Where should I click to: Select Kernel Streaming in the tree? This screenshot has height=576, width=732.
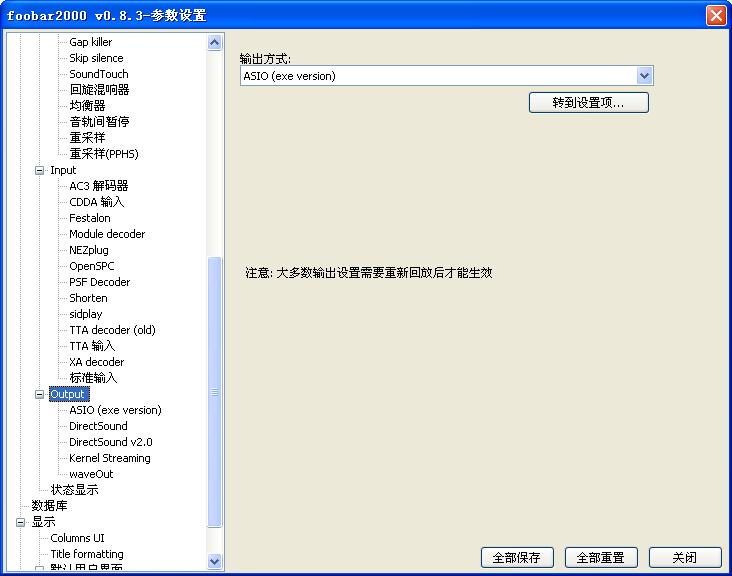pyautogui.click(x=110, y=458)
